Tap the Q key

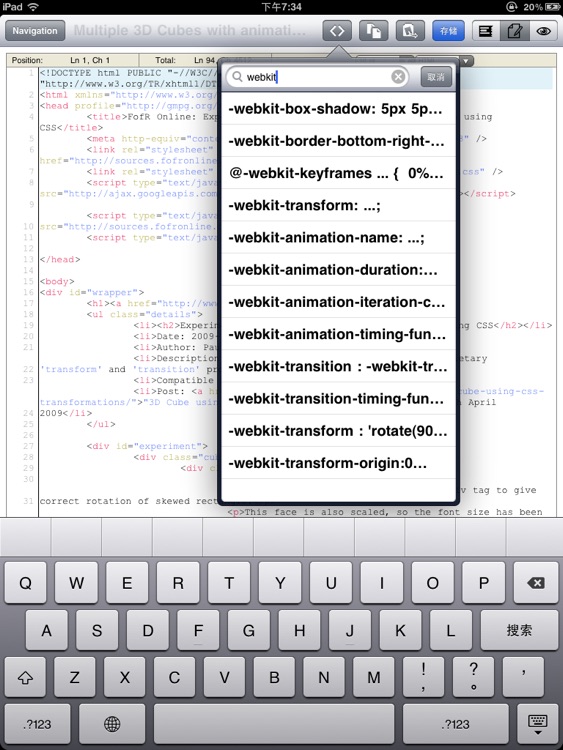[25, 583]
